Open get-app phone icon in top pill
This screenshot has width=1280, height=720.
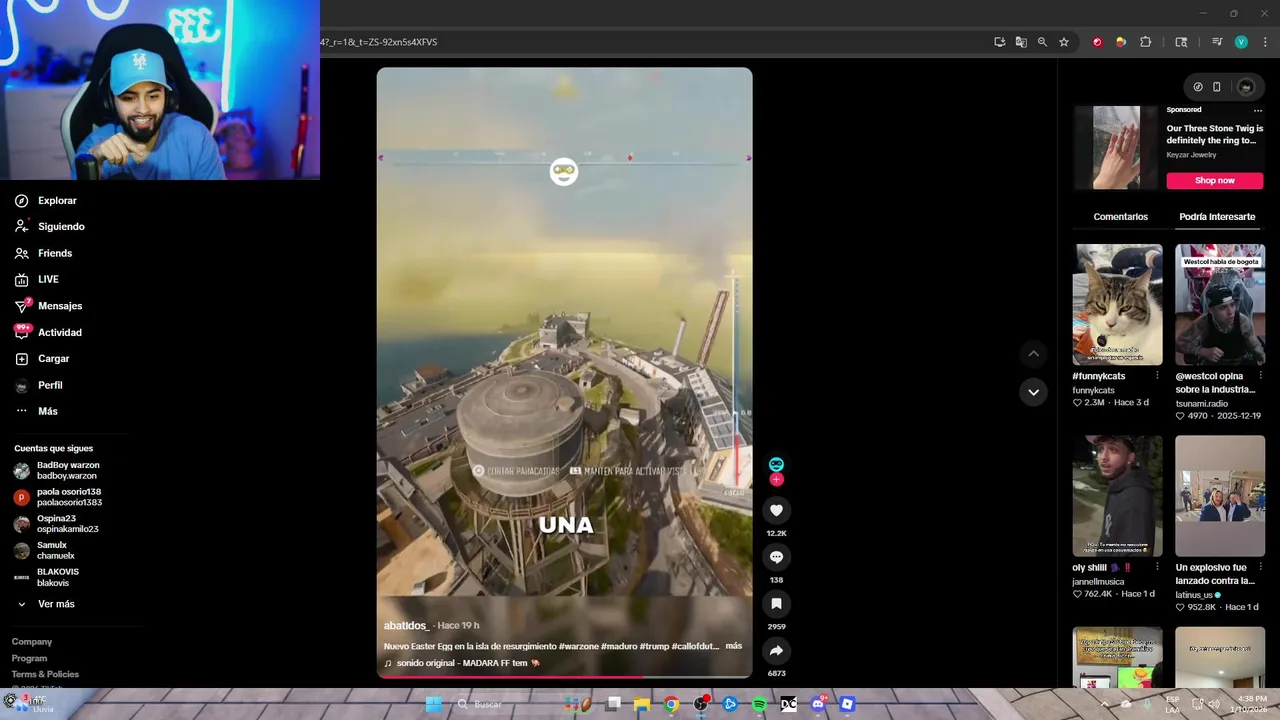click(x=1217, y=87)
